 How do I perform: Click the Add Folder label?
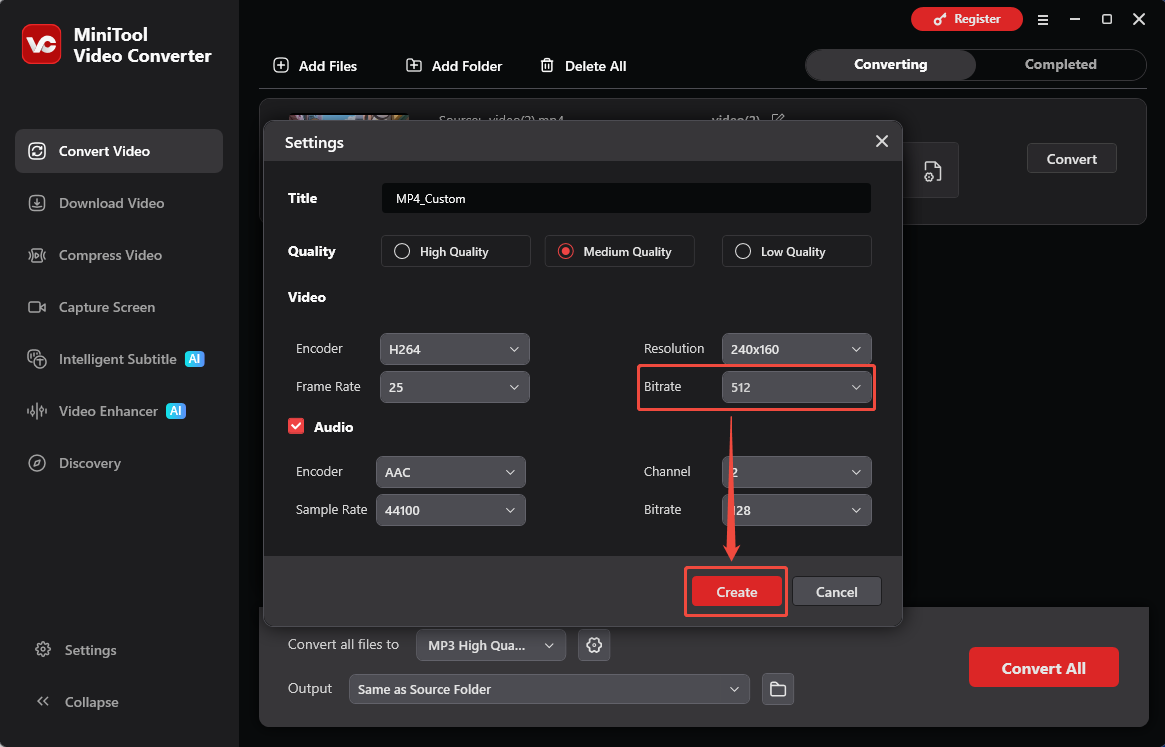pos(467,66)
